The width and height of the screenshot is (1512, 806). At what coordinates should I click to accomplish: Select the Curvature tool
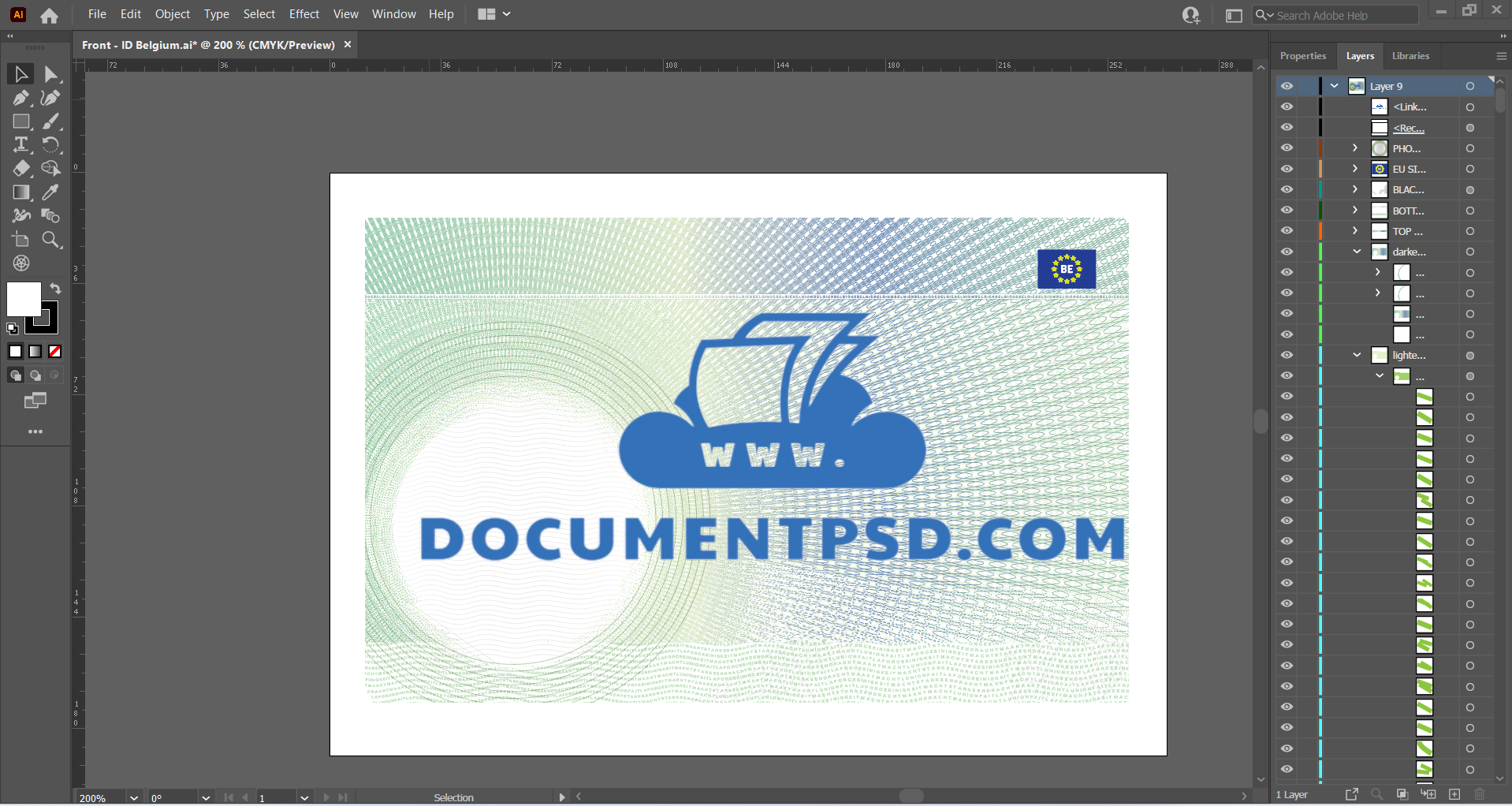51,98
